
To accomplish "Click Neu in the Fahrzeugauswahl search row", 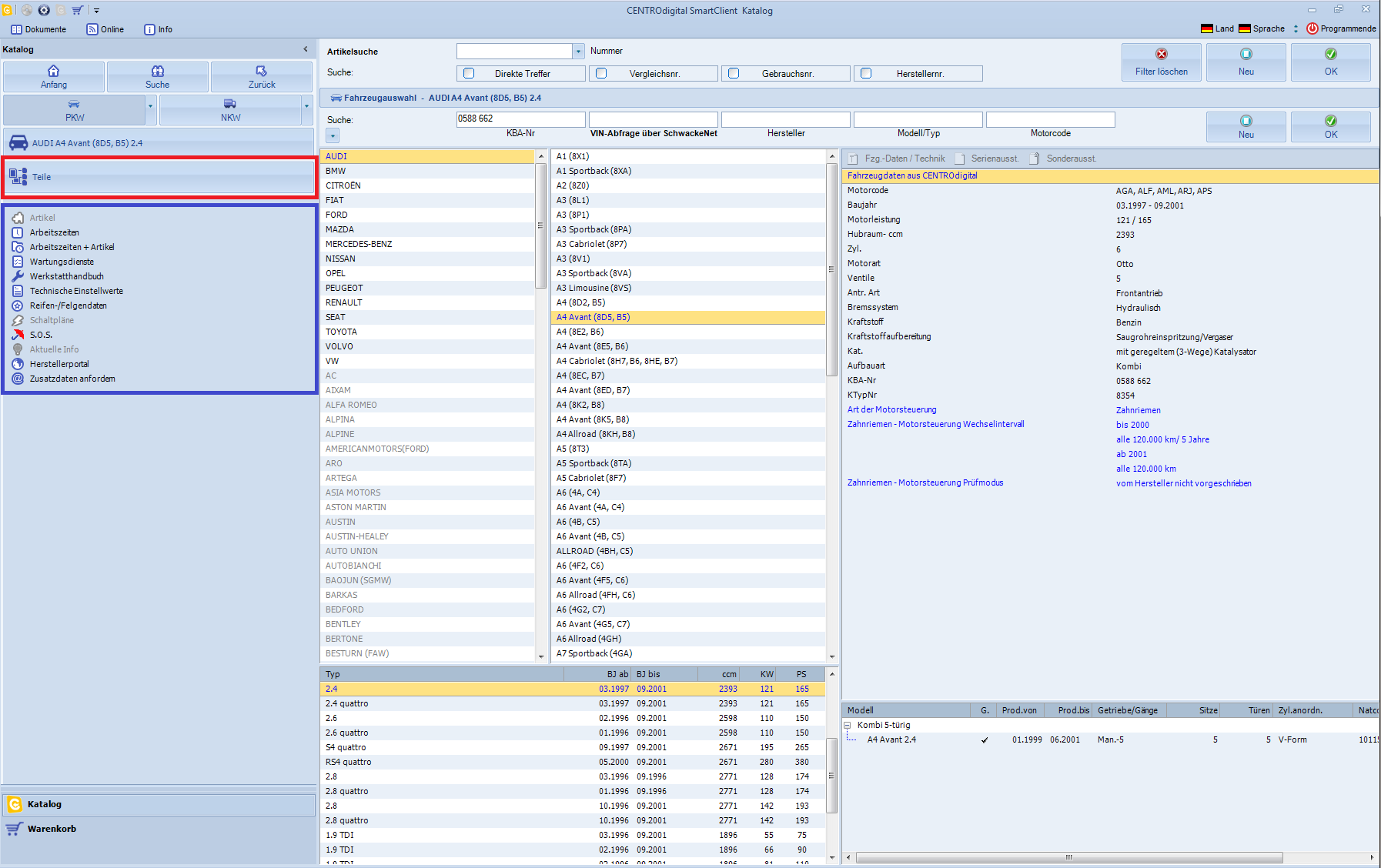I will (1246, 126).
